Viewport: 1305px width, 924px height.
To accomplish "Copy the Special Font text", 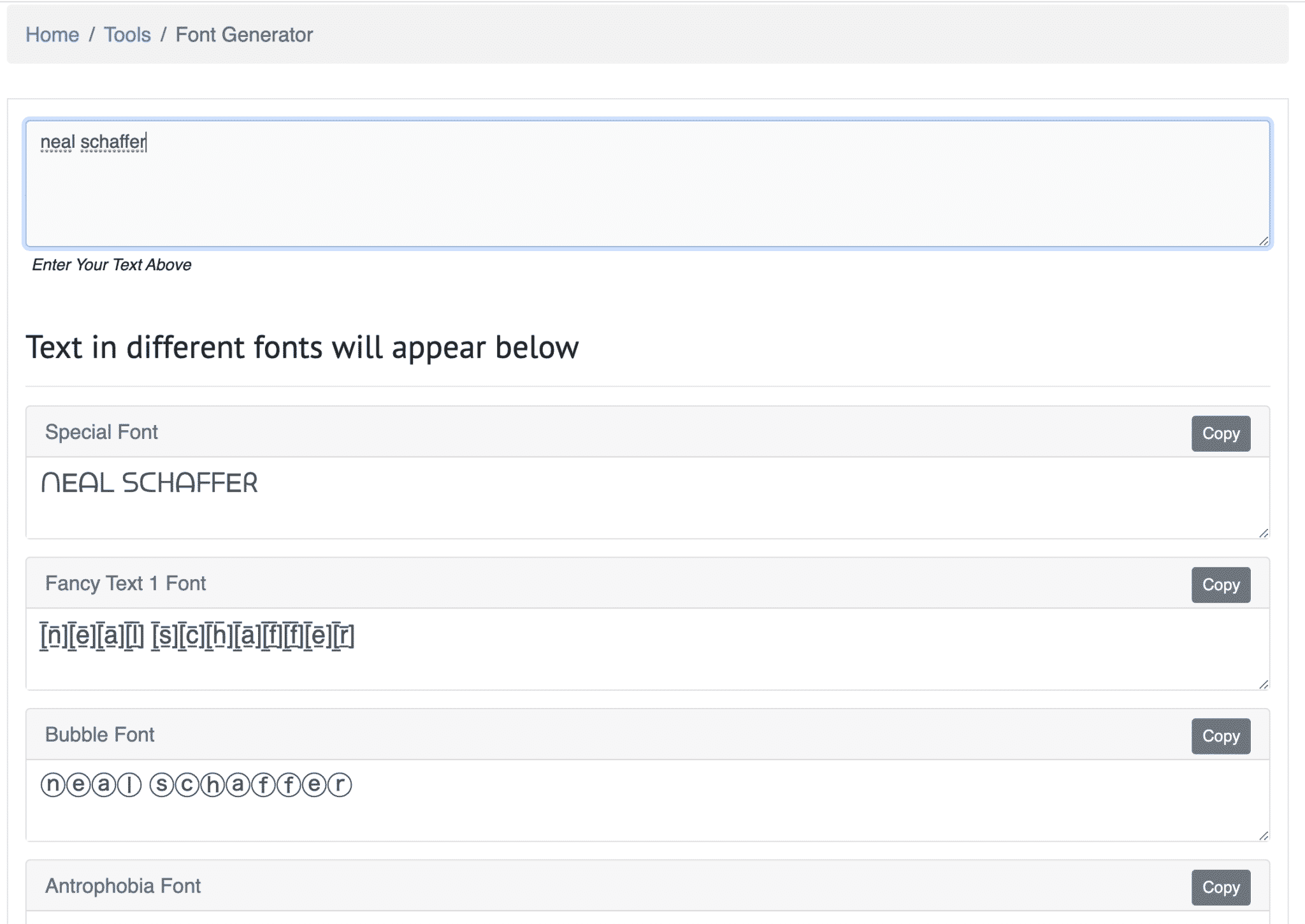I will coord(1220,433).
